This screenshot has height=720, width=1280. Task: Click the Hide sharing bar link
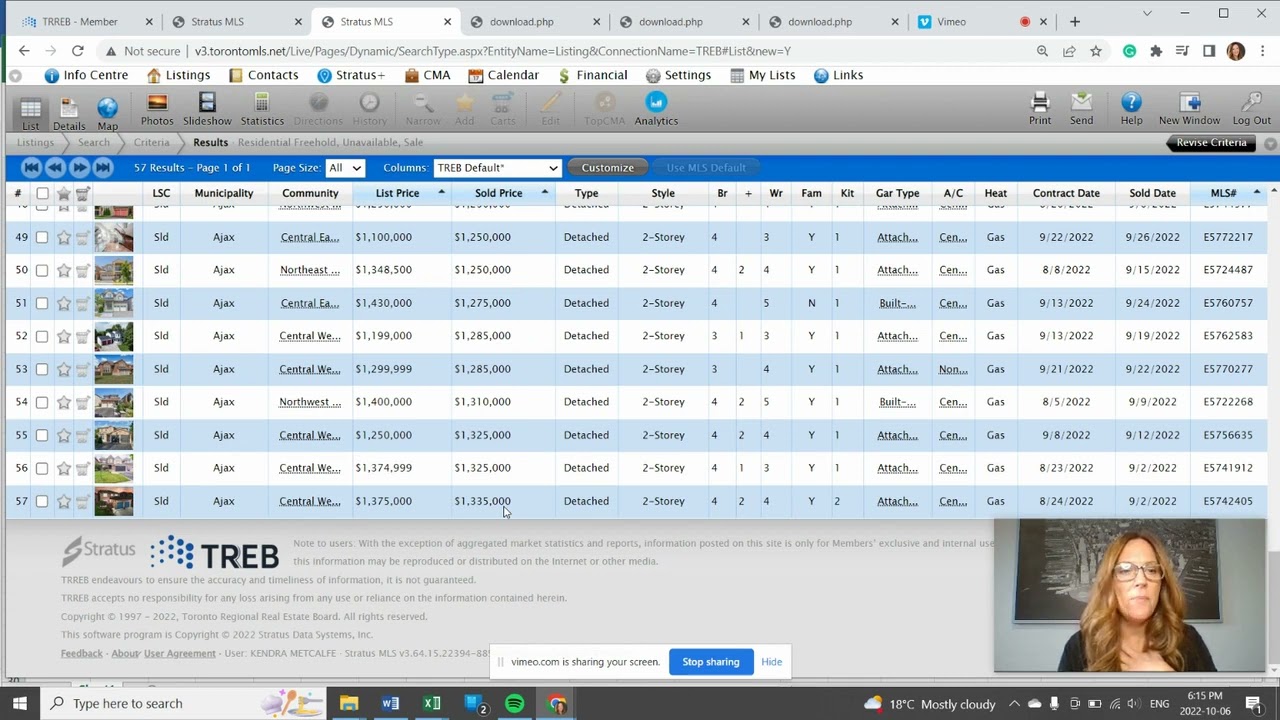click(771, 662)
